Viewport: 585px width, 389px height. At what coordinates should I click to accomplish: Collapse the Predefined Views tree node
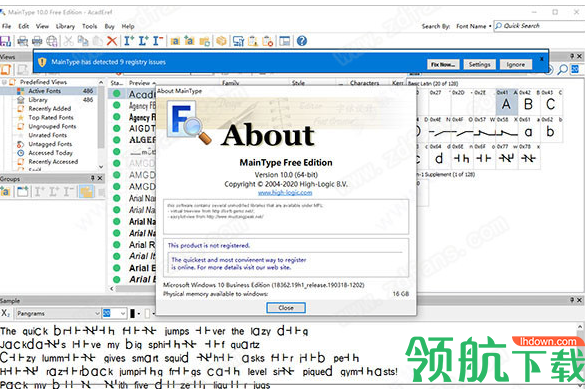[4, 82]
